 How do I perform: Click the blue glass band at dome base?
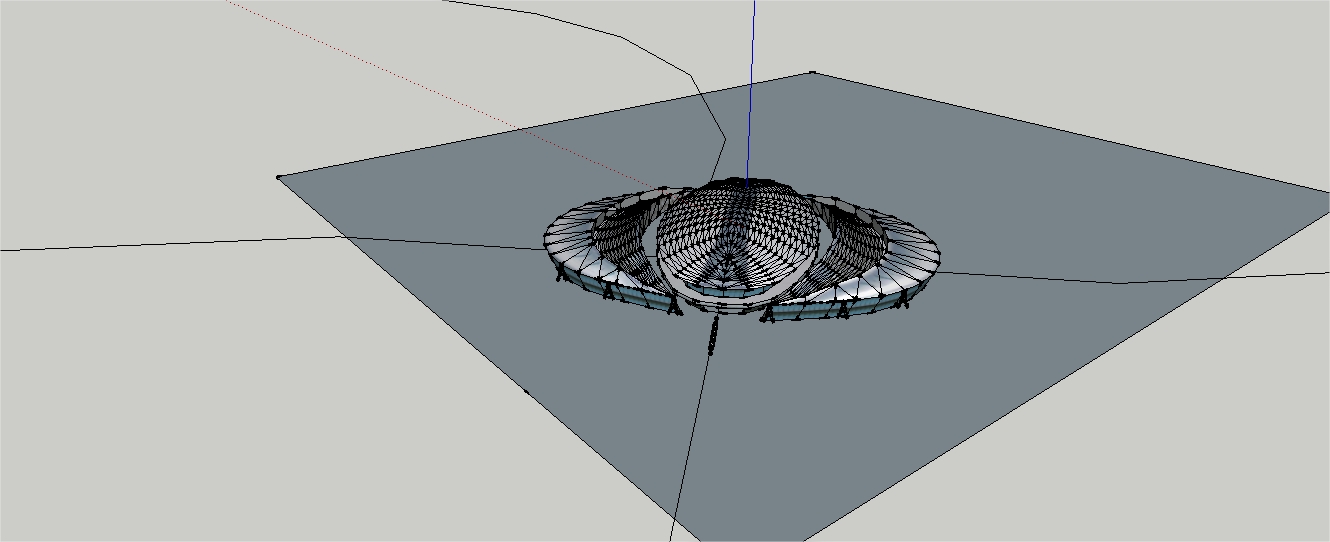click(720, 290)
